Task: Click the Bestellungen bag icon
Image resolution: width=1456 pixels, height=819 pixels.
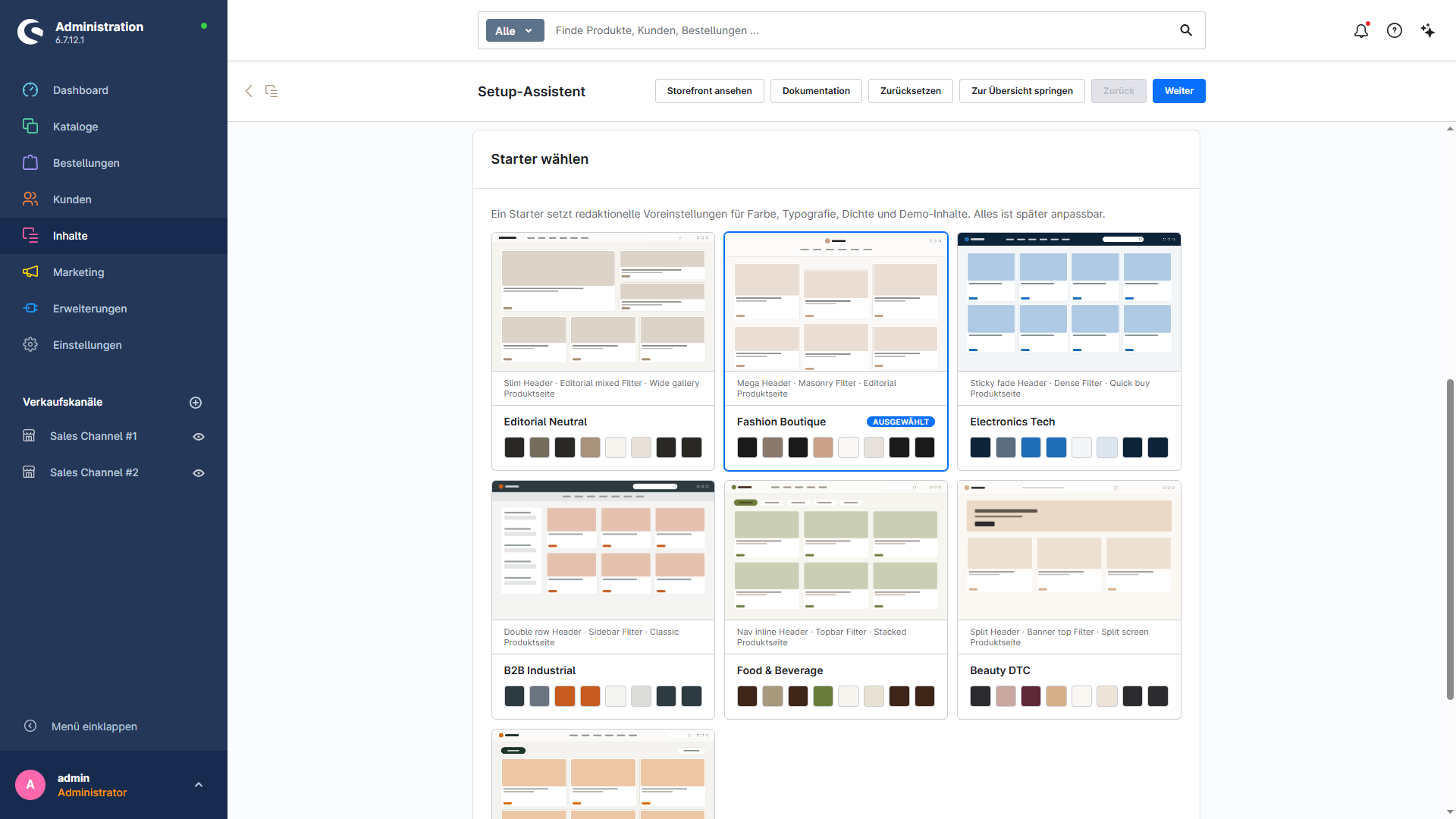Action: pos(30,163)
